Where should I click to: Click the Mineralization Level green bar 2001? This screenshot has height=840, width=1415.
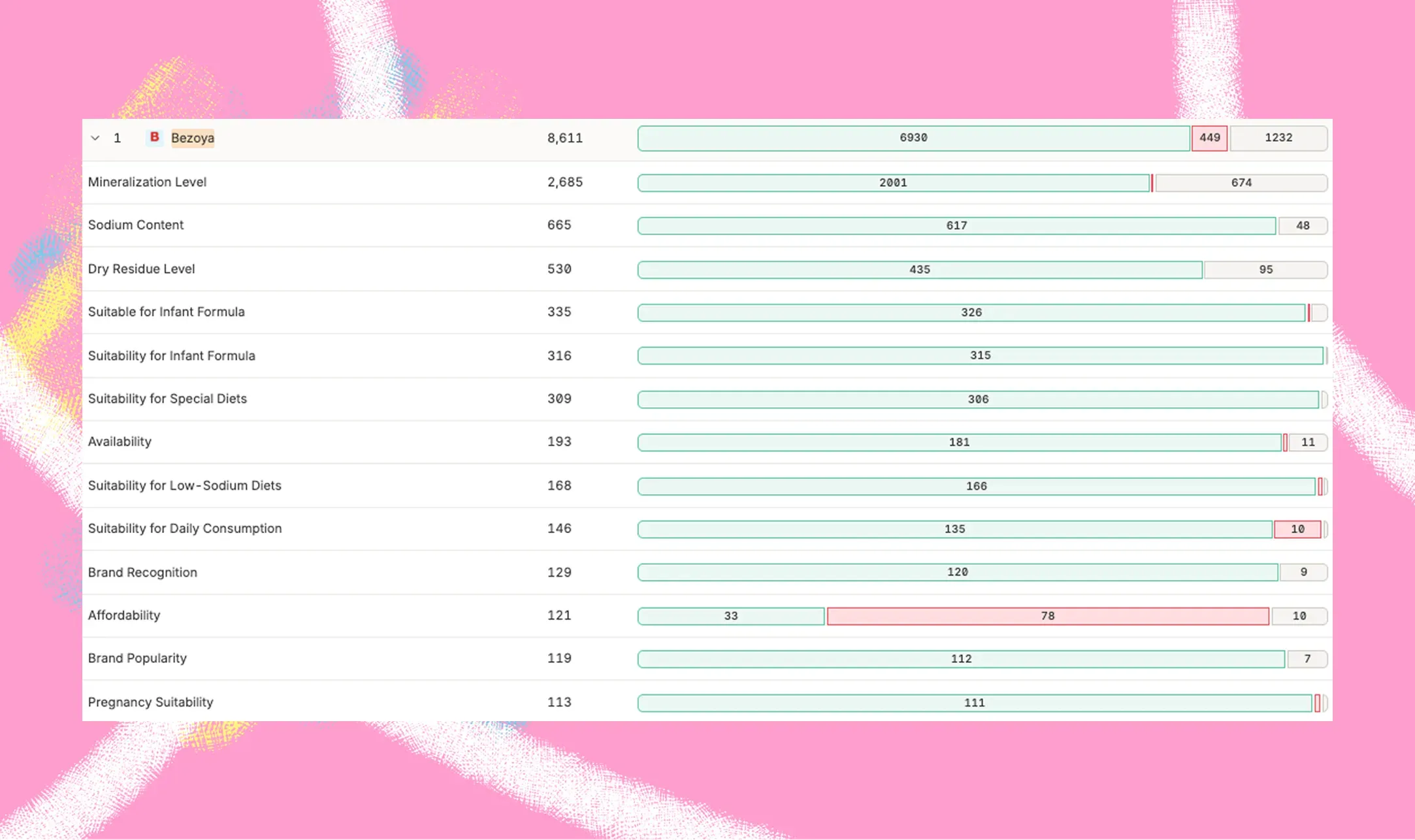click(893, 183)
